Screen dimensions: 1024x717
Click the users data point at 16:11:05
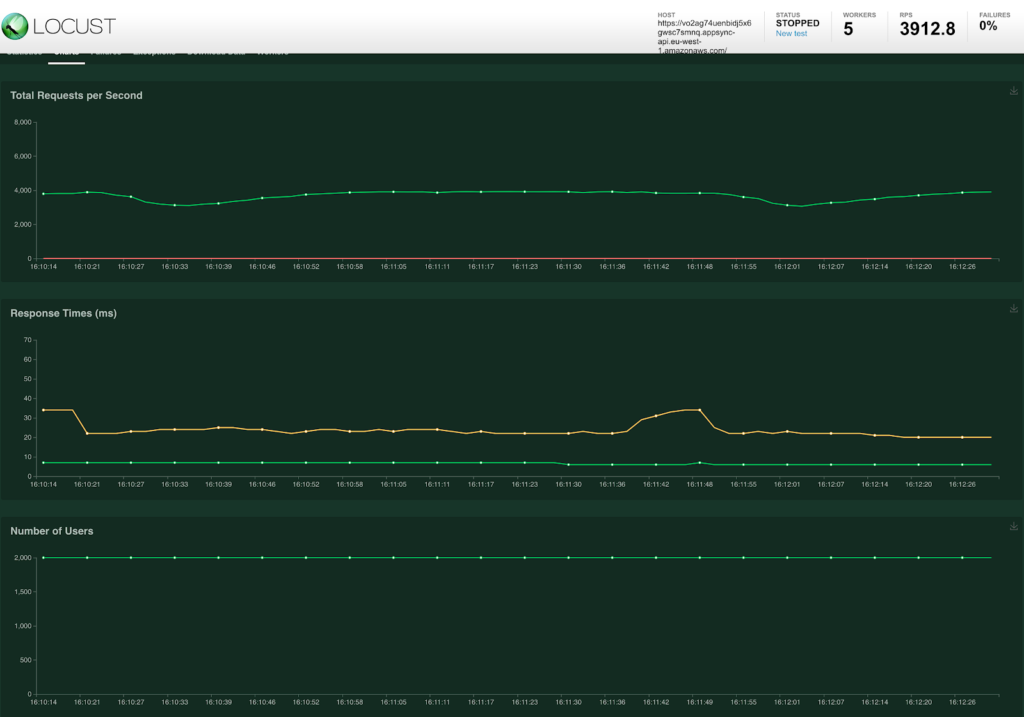pos(393,558)
